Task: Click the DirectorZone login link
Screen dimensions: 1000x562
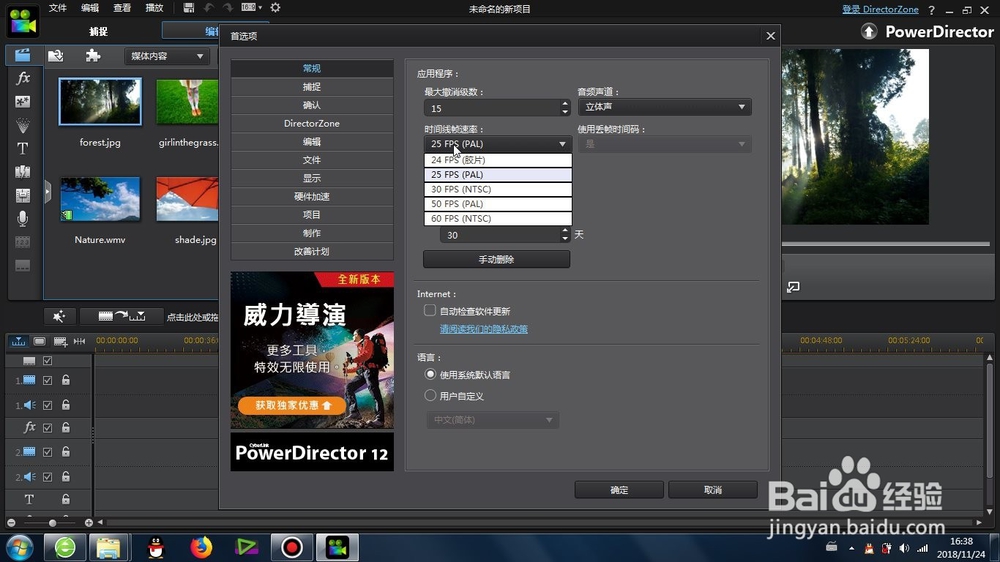Action: click(880, 10)
